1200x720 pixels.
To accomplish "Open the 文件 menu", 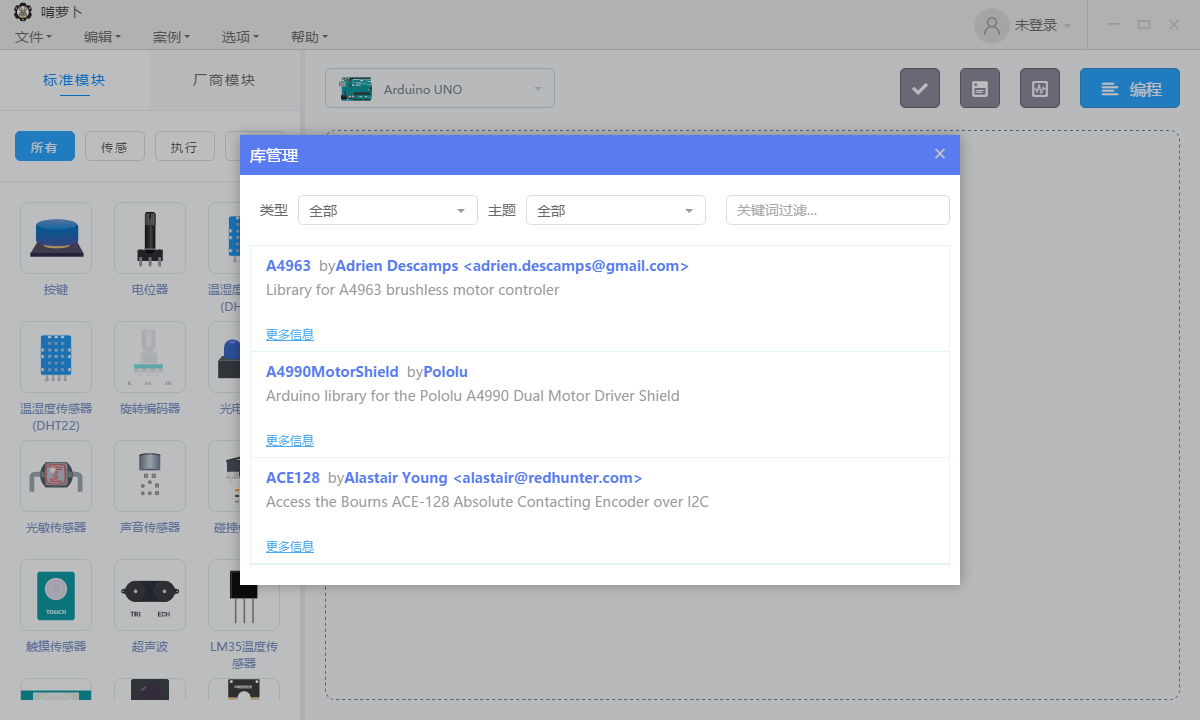I will tap(34, 37).
